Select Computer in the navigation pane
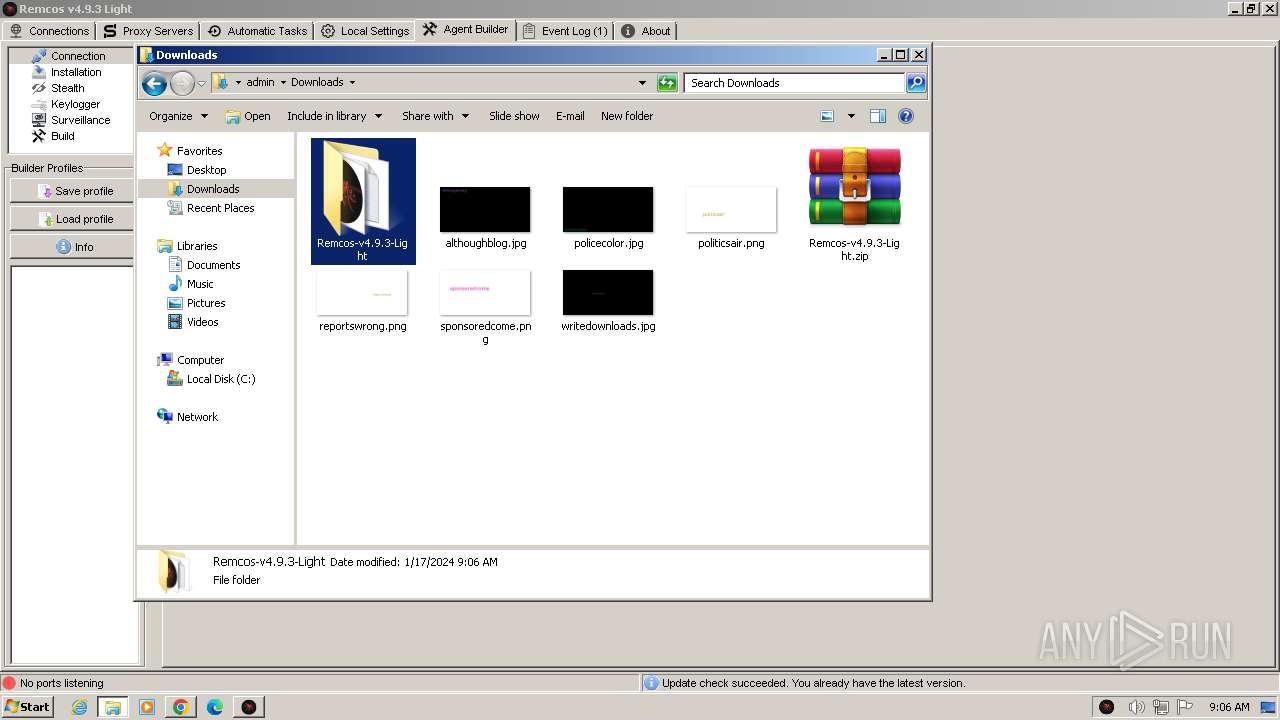The height and width of the screenshot is (720, 1280). [x=200, y=360]
